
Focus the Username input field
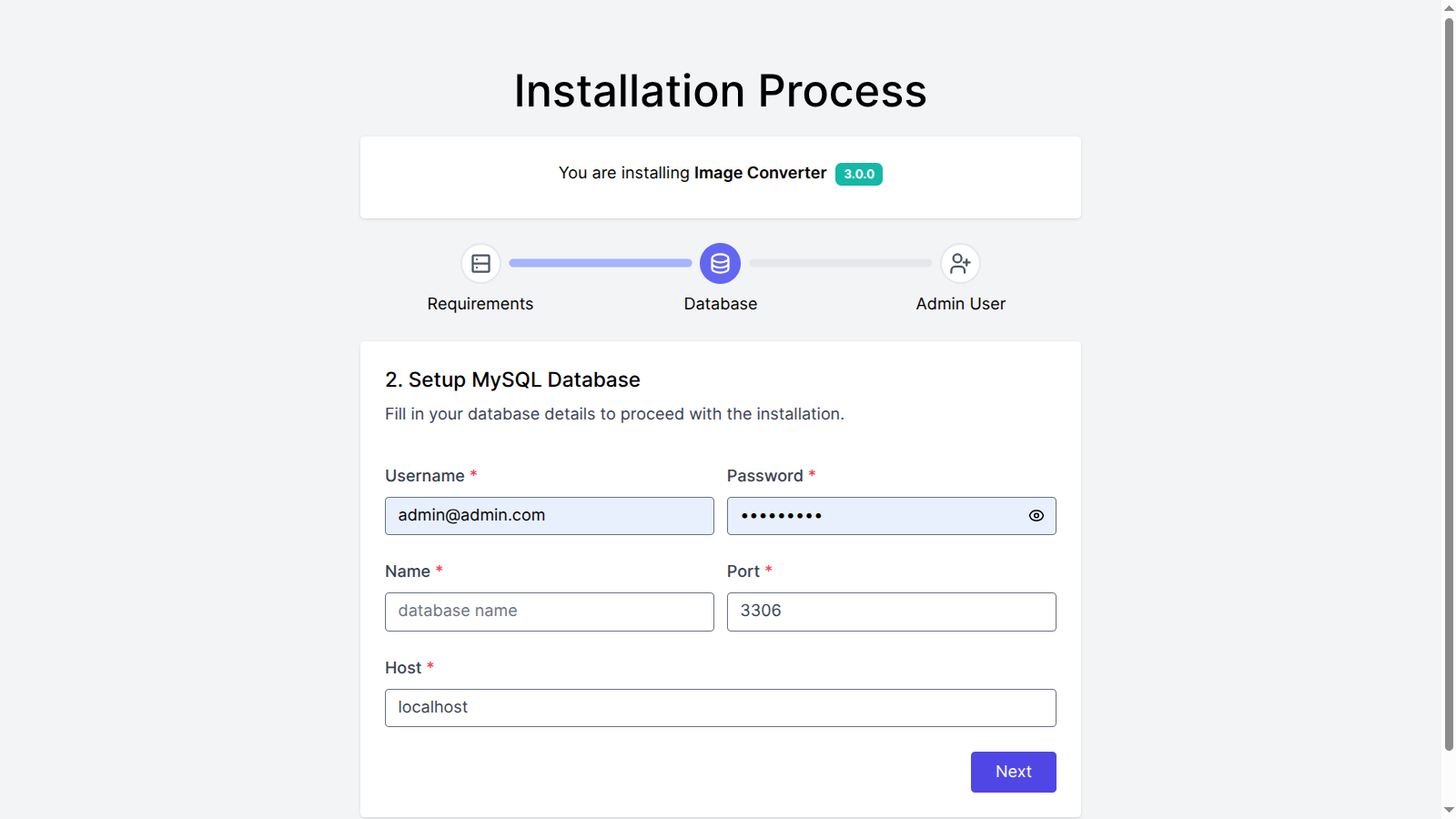549,516
